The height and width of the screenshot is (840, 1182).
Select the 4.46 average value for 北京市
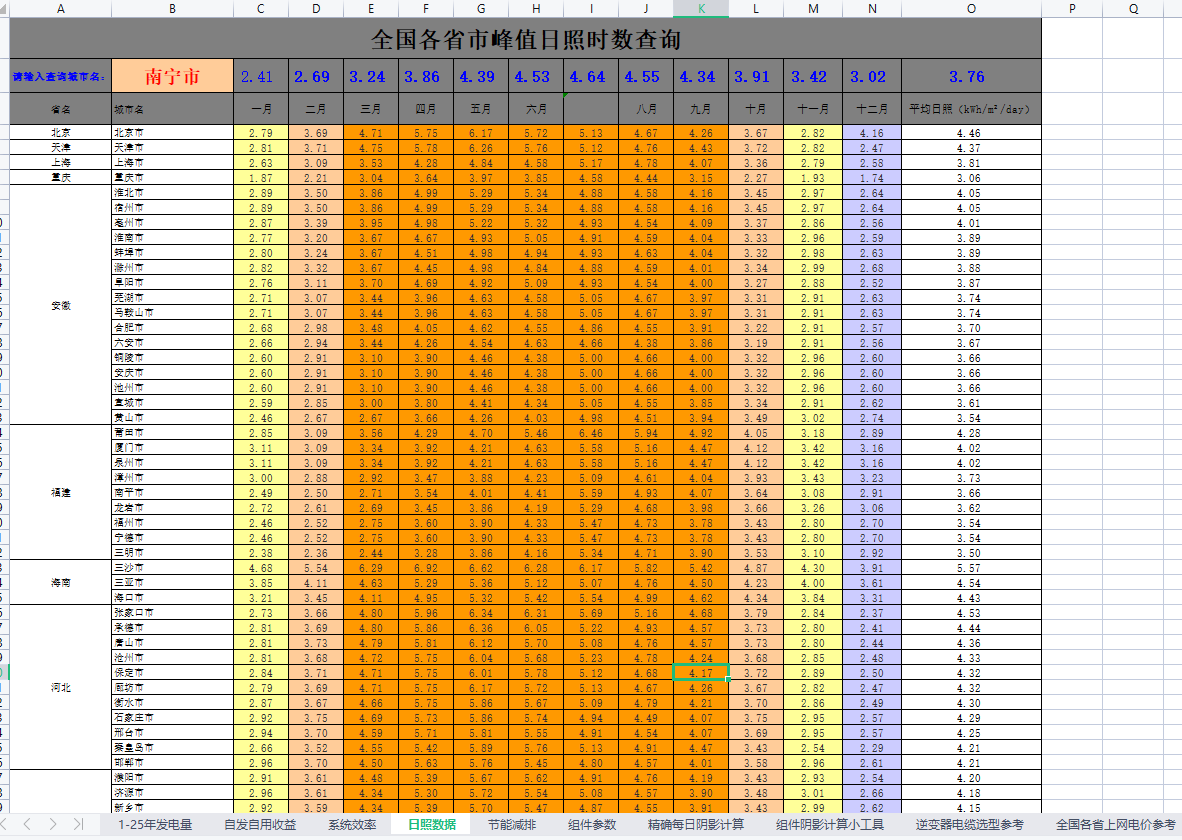point(971,133)
